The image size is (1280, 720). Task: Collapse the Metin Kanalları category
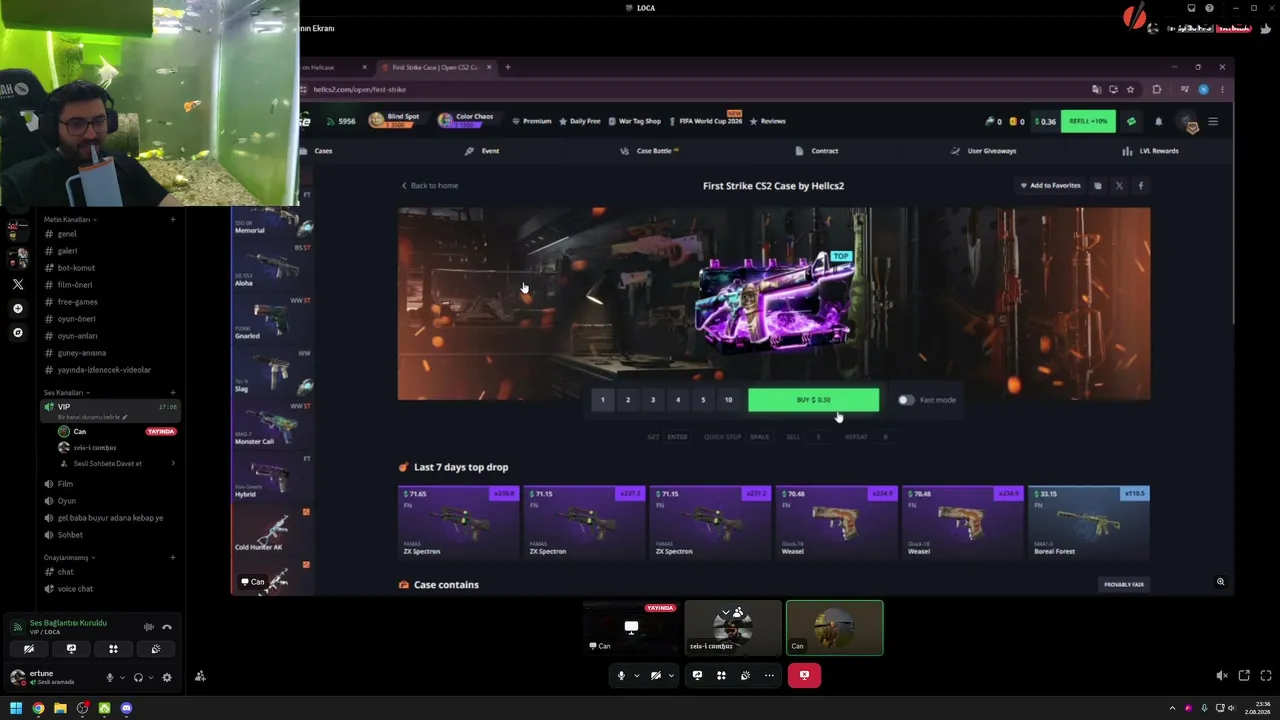[x=70, y=219]
